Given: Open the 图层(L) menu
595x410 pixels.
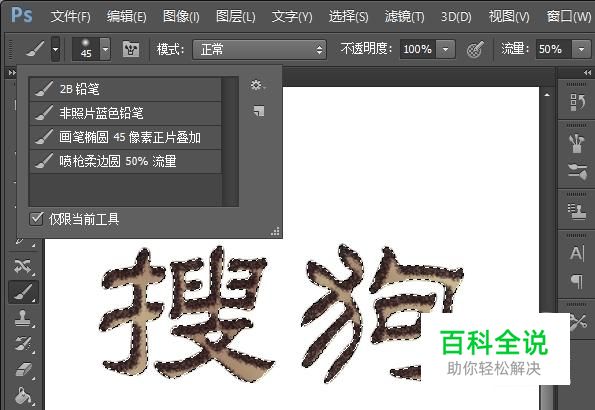Looking at the screenshot, I should (x=235, y=17).
